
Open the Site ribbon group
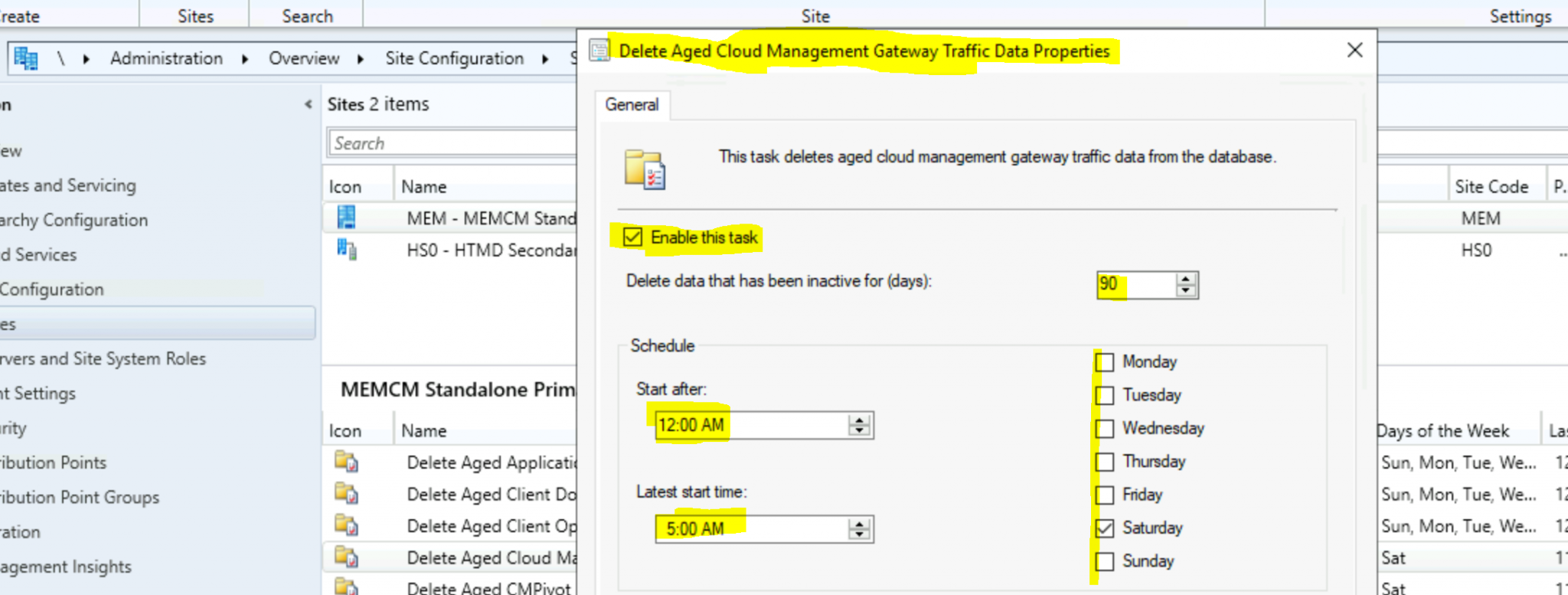click(815, 16)
